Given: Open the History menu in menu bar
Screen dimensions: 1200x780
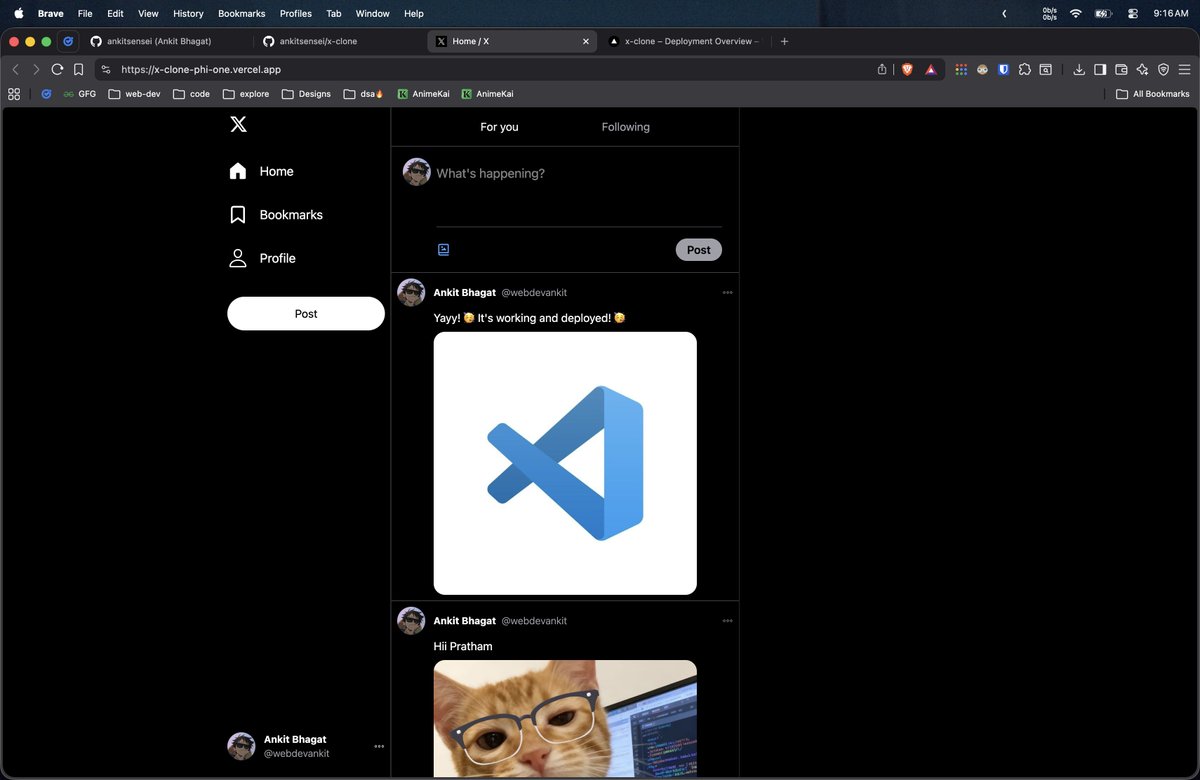Looking at the screenshot, I should [188, 14].
